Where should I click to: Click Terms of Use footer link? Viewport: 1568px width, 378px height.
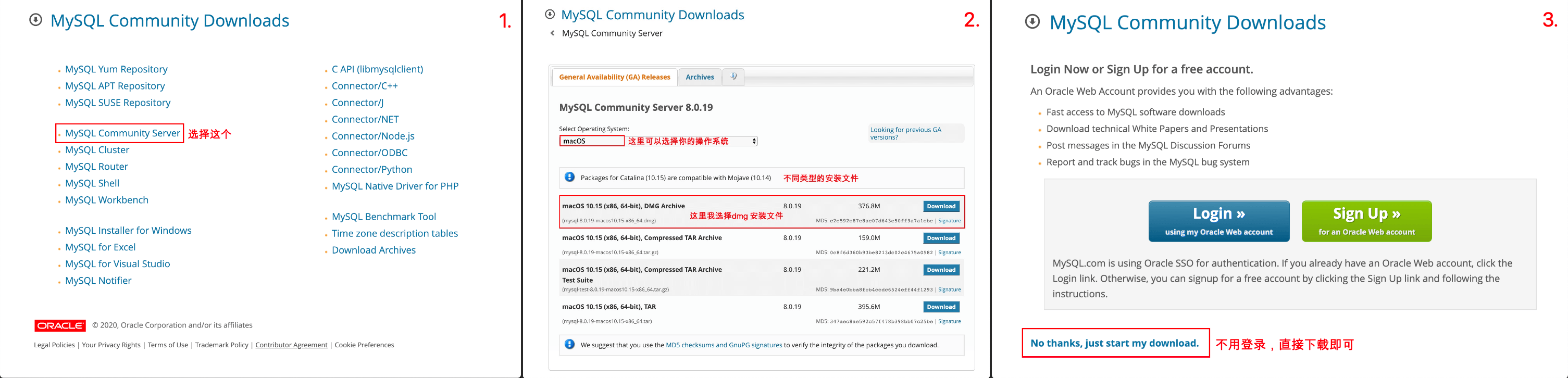pyautogui.click(x=167, y=345)
